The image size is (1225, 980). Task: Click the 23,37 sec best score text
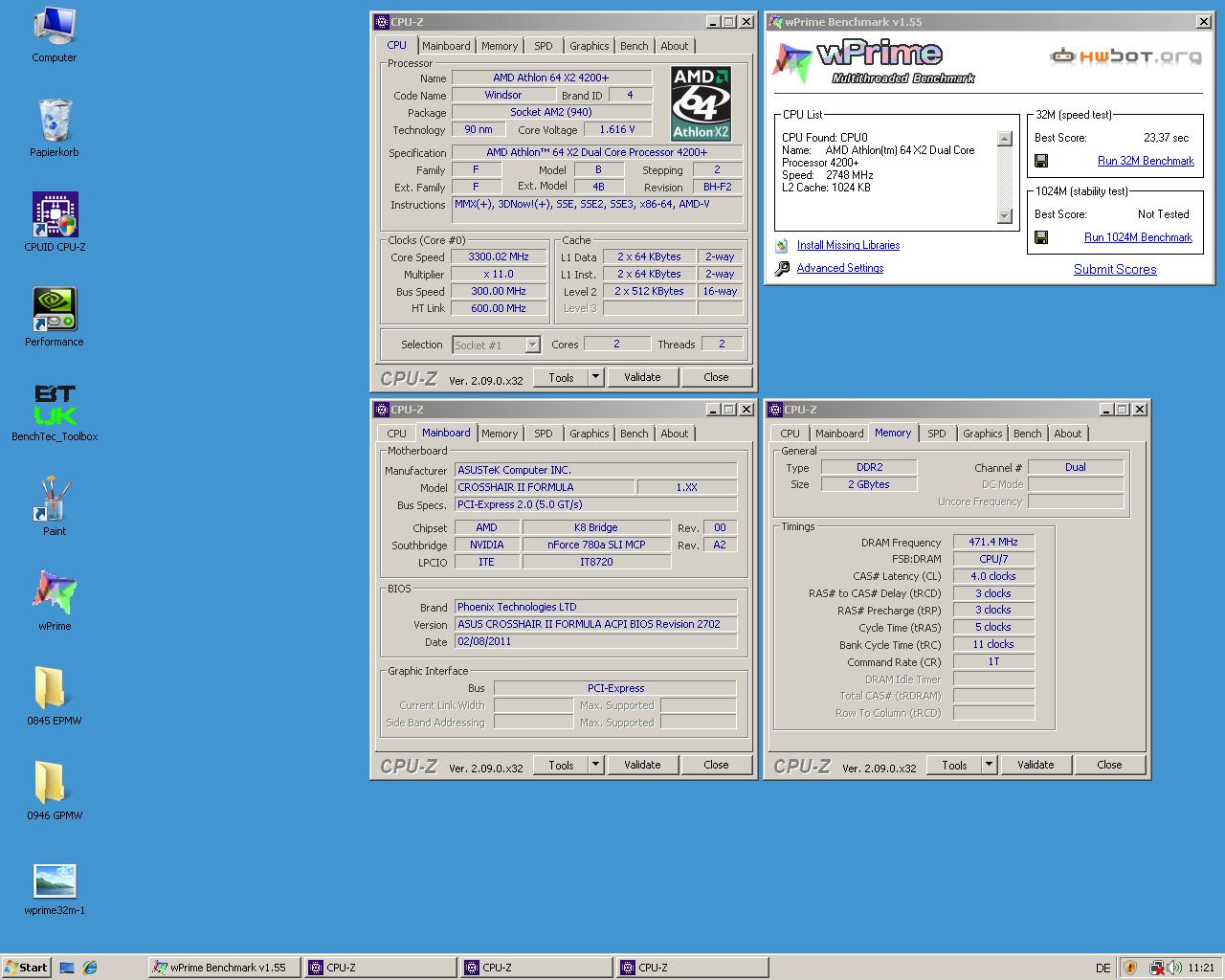point(1166,138)
